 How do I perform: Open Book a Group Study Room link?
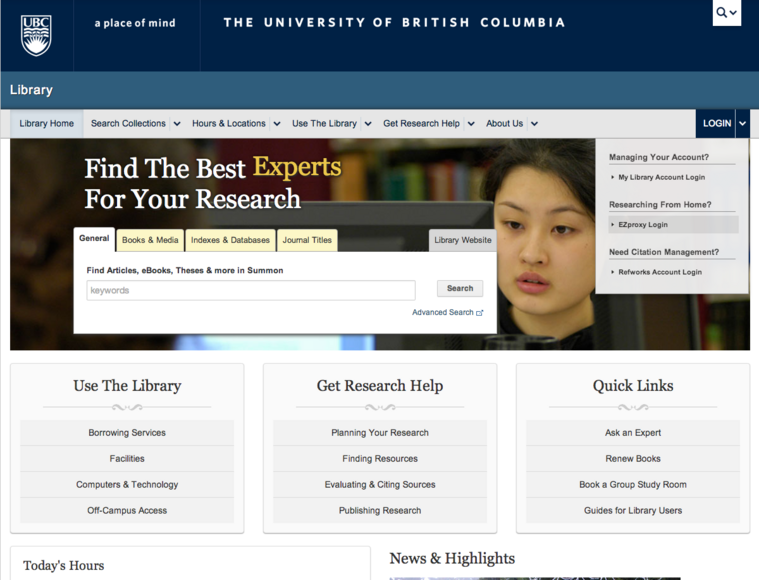633,485
